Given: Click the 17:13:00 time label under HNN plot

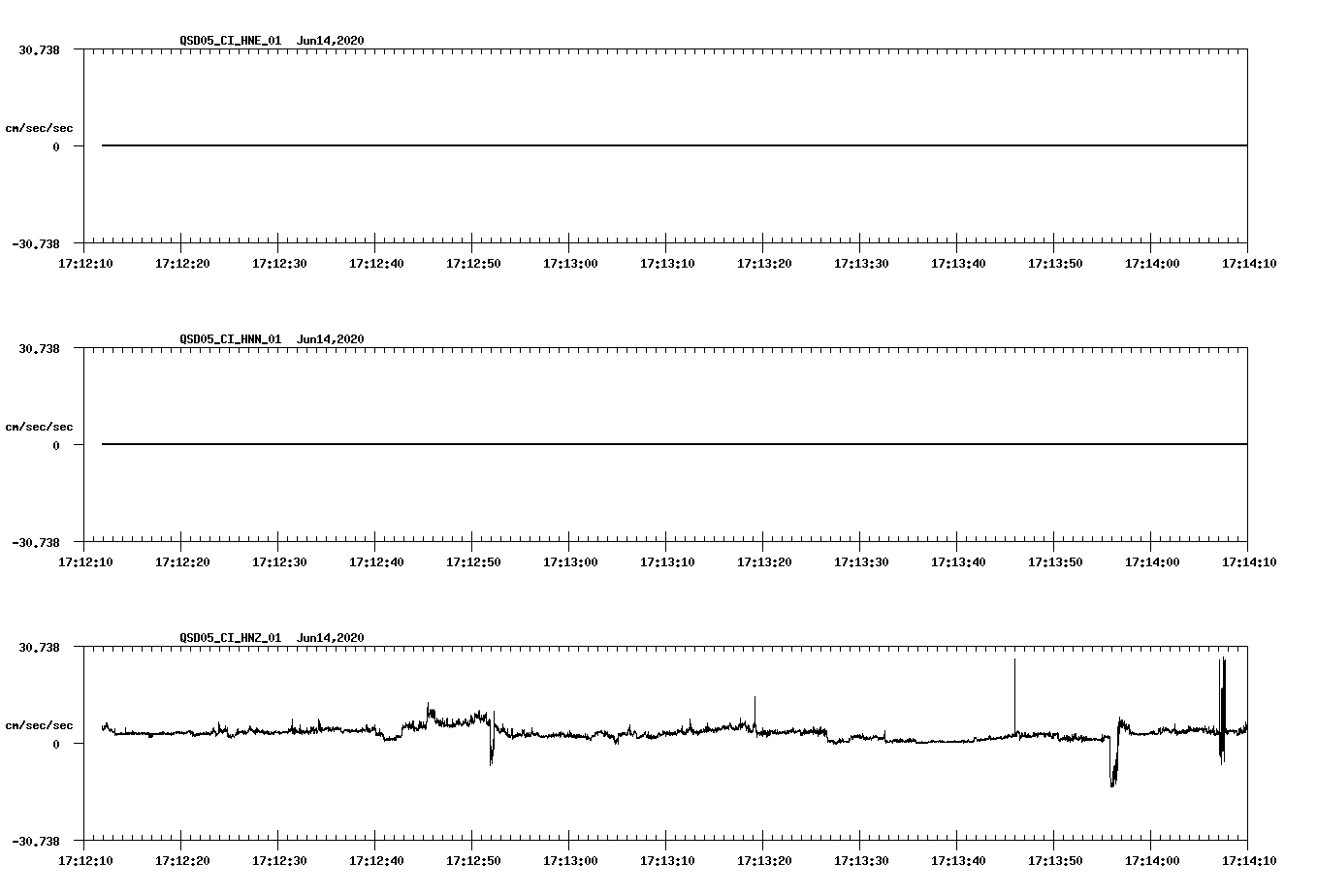Looking at the screenshot, I should (x=570, y=561).
